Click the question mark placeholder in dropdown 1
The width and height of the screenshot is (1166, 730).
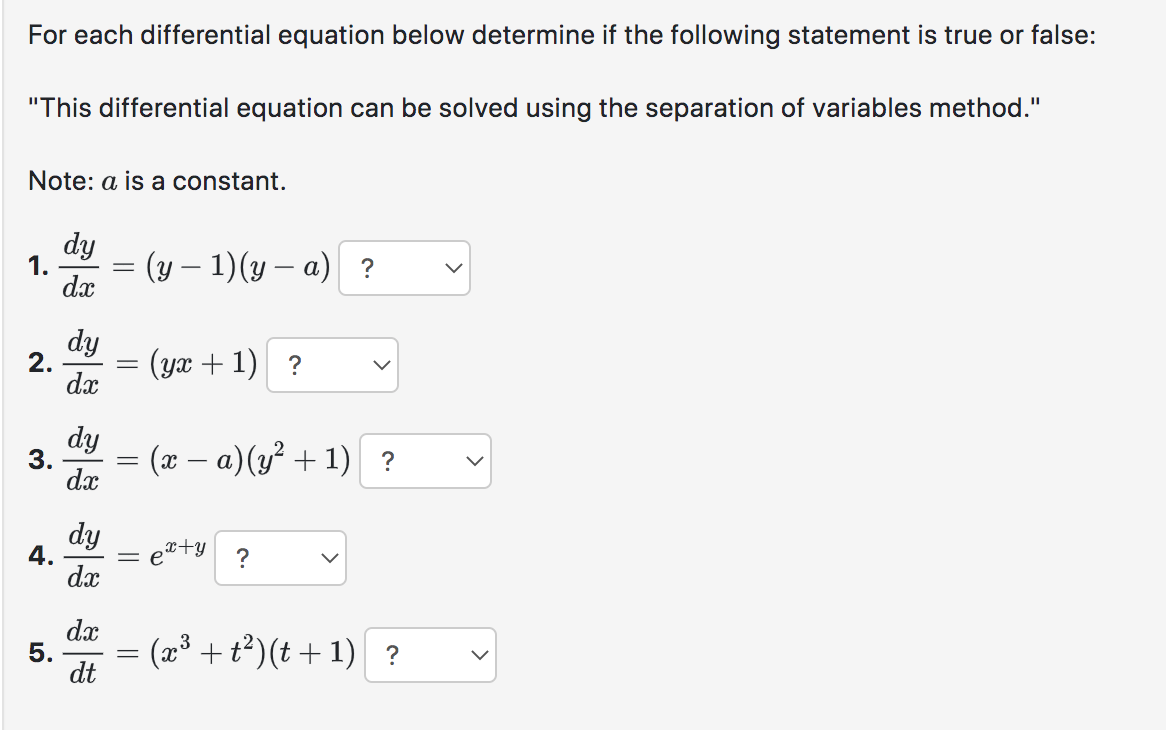click(x=367, y=268)
